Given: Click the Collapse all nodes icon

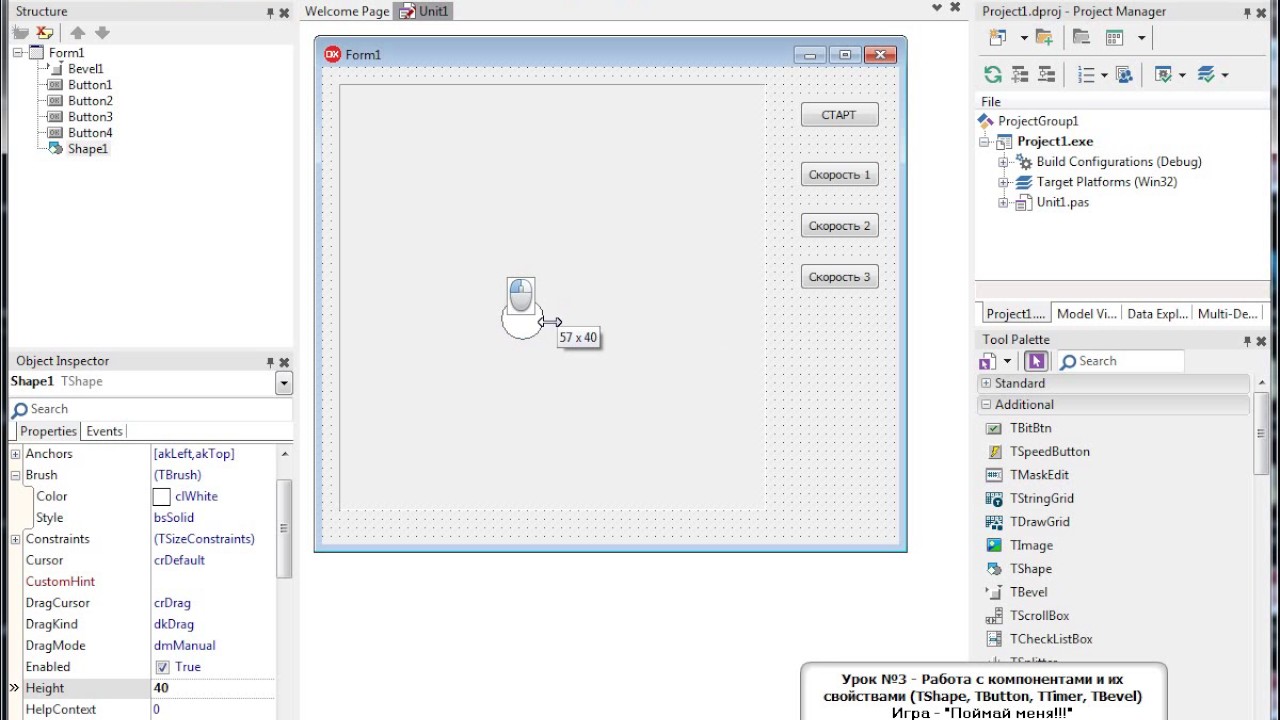Looking at the screenshot, I should 1046,75.
